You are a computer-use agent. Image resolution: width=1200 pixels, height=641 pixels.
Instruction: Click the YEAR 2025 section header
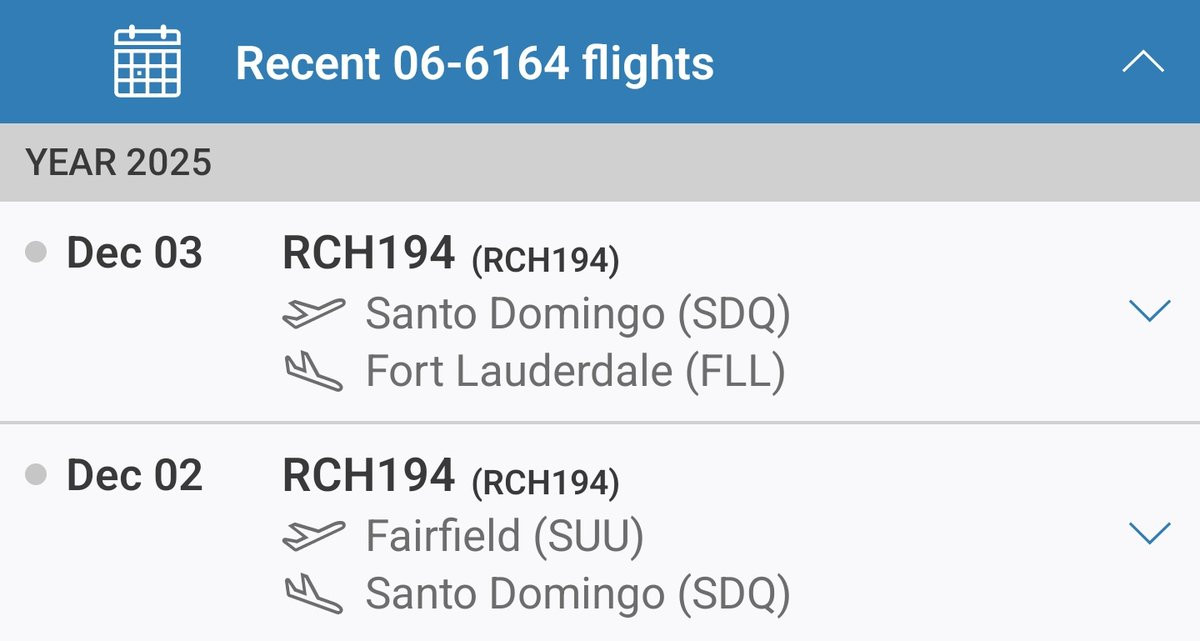click(119, 162)
